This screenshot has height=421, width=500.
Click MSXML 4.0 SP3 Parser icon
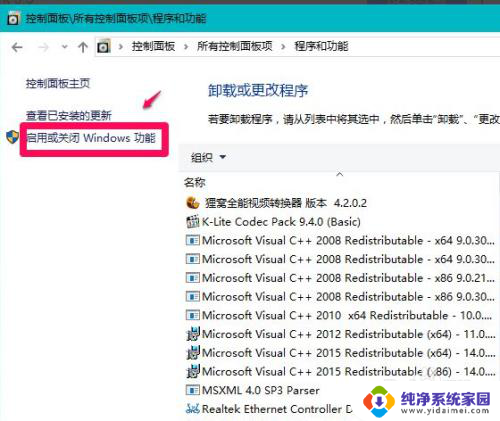coord(193,390)
